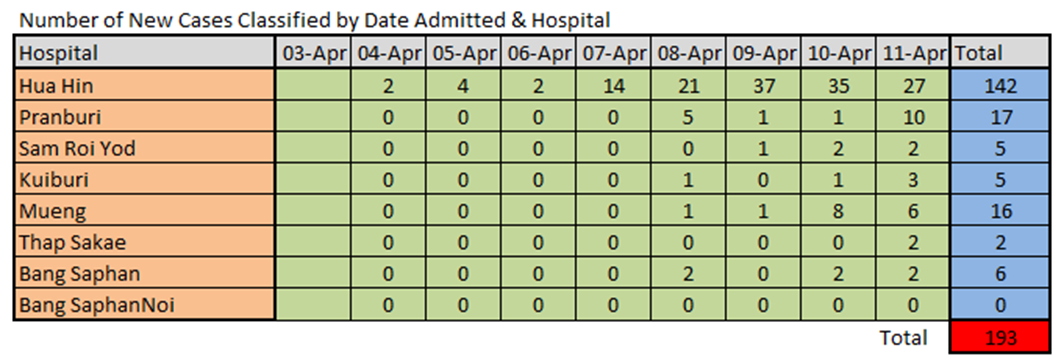Select the Sam Roi Yod label cell

(x=144, y=148)
